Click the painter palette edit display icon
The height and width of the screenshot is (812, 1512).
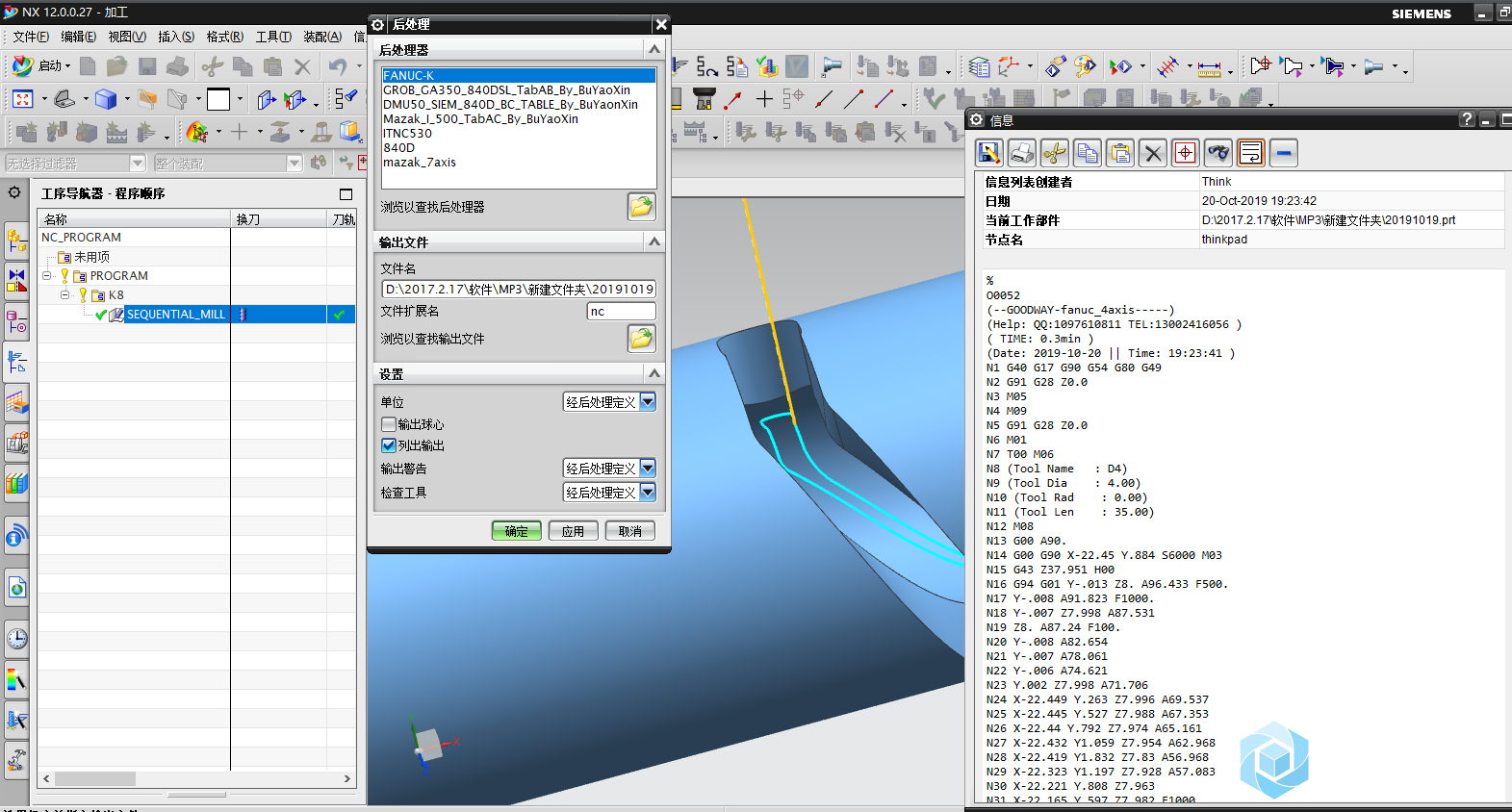(1085, 65)
